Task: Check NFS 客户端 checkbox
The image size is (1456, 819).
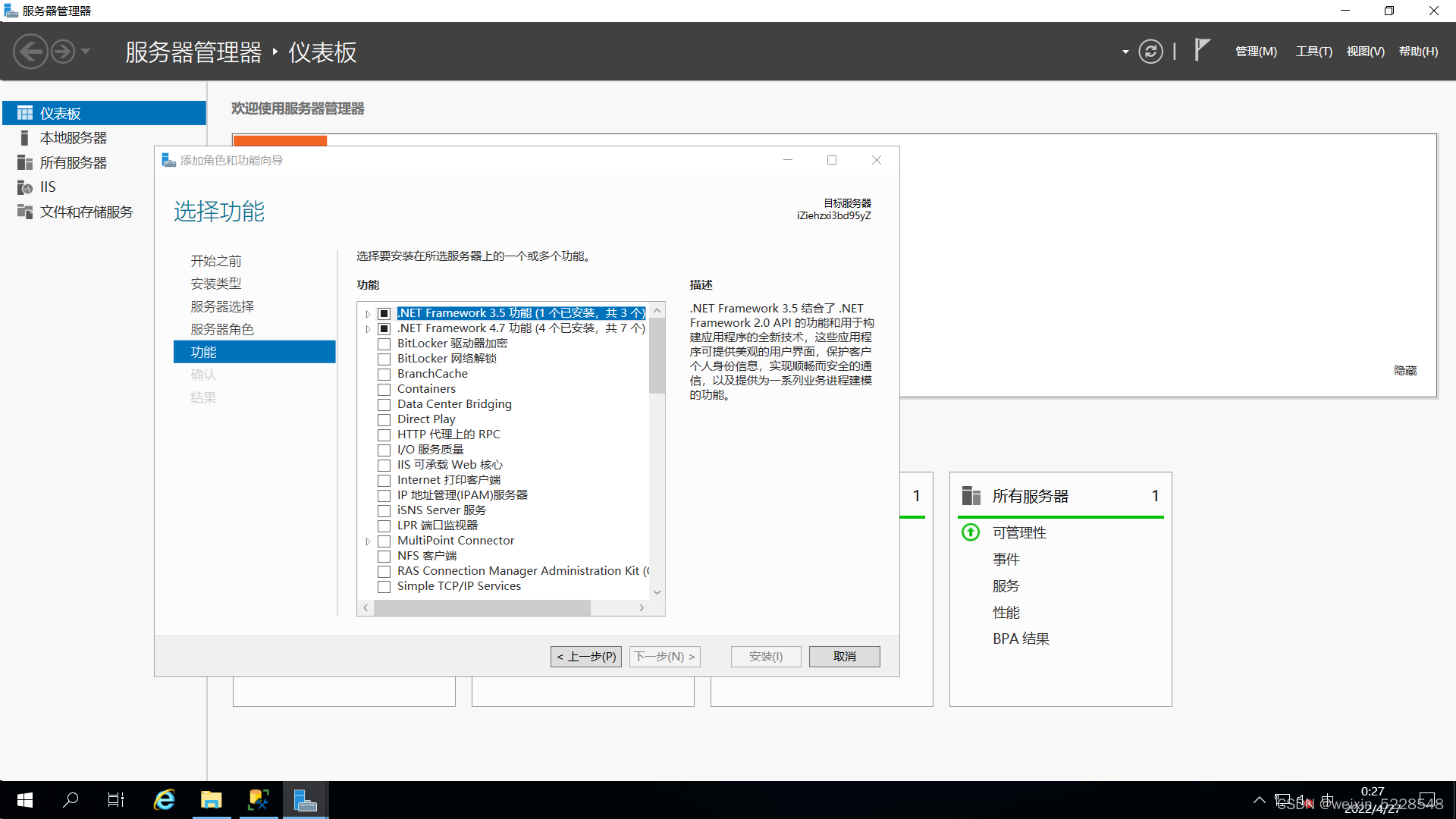Action: [x=384, y=557]
